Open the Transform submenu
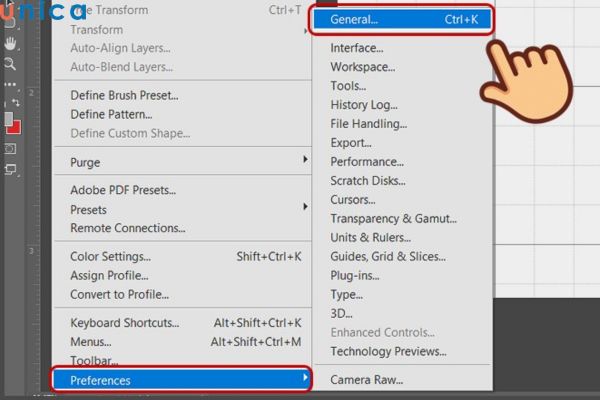Viewport: 600px width, 400px height. tap(183, 30)
